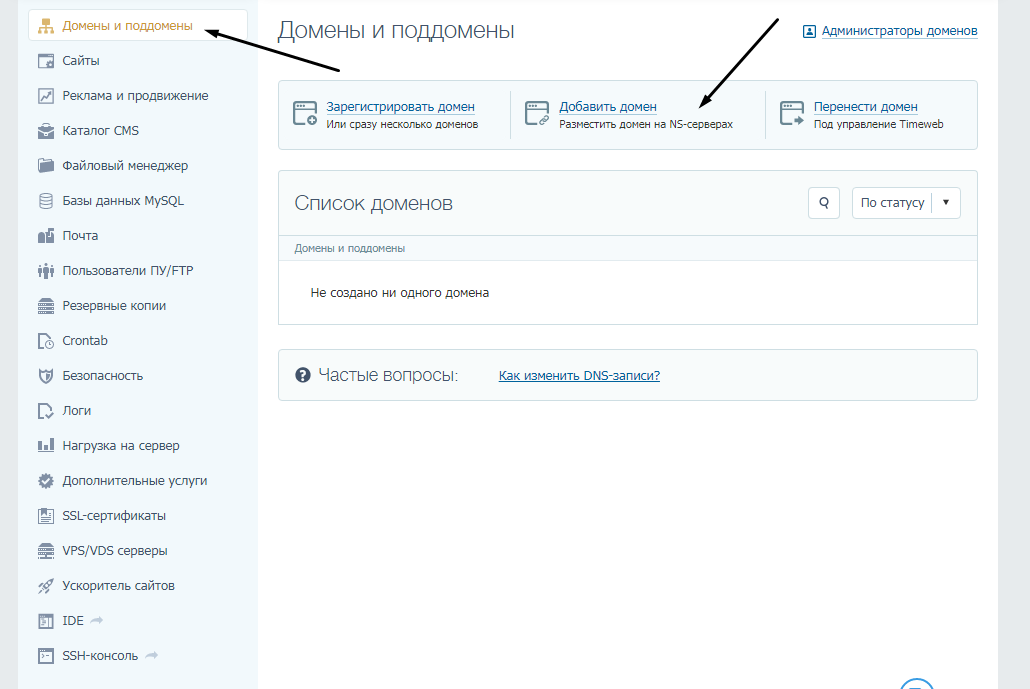The height and width of the screenshot is (689, 1030).
Task: Click the MySQL databases cylinder icon
Action: [x=45, y=201]
